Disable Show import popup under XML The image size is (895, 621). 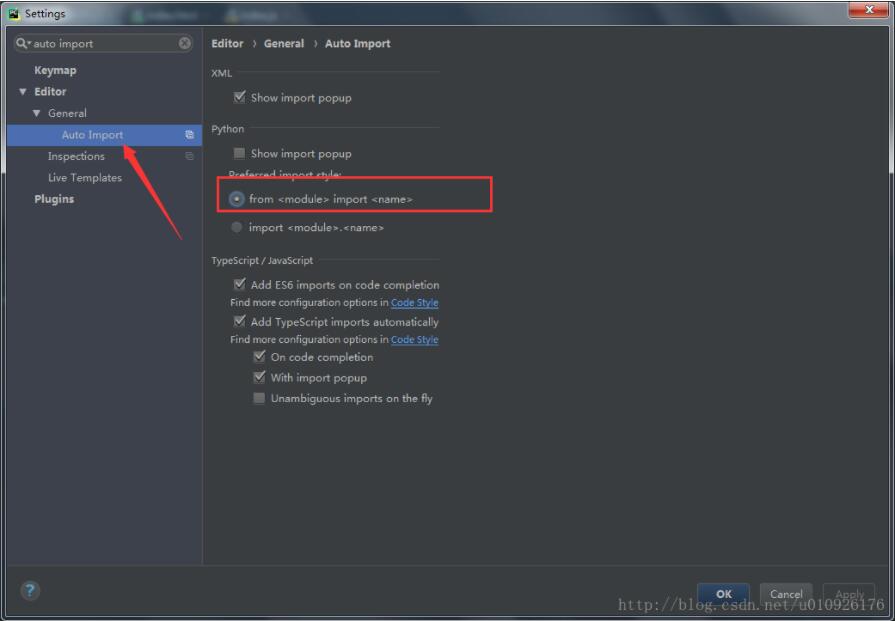(240, 97)
